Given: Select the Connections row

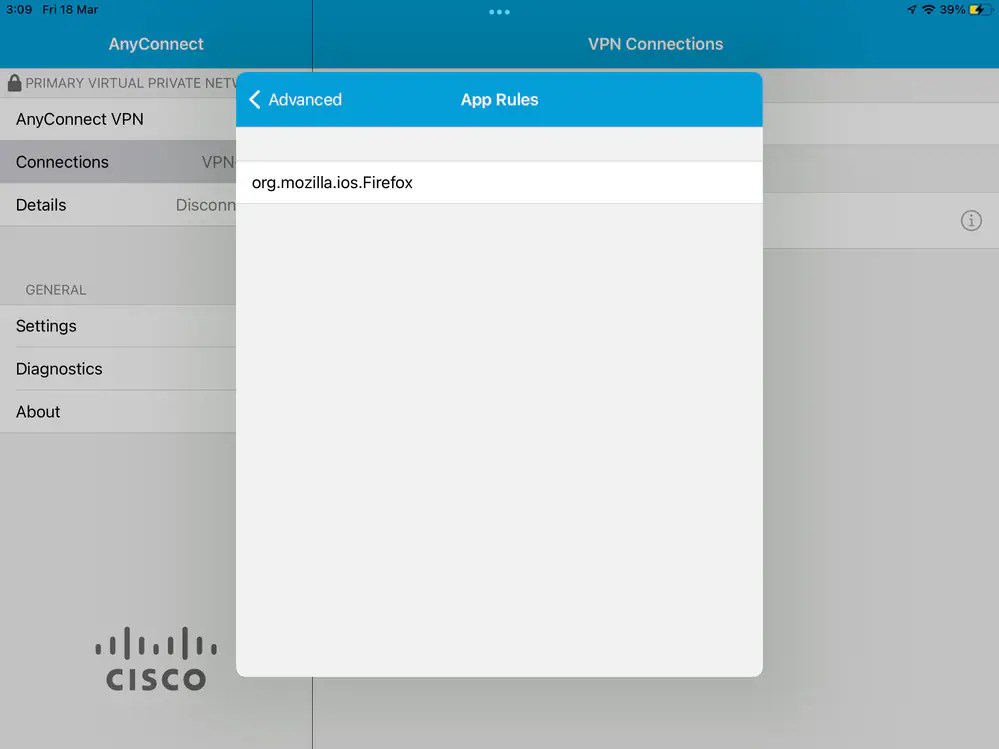Looking at the screenshot, I should pyautogui.click(x=62, y=161).
